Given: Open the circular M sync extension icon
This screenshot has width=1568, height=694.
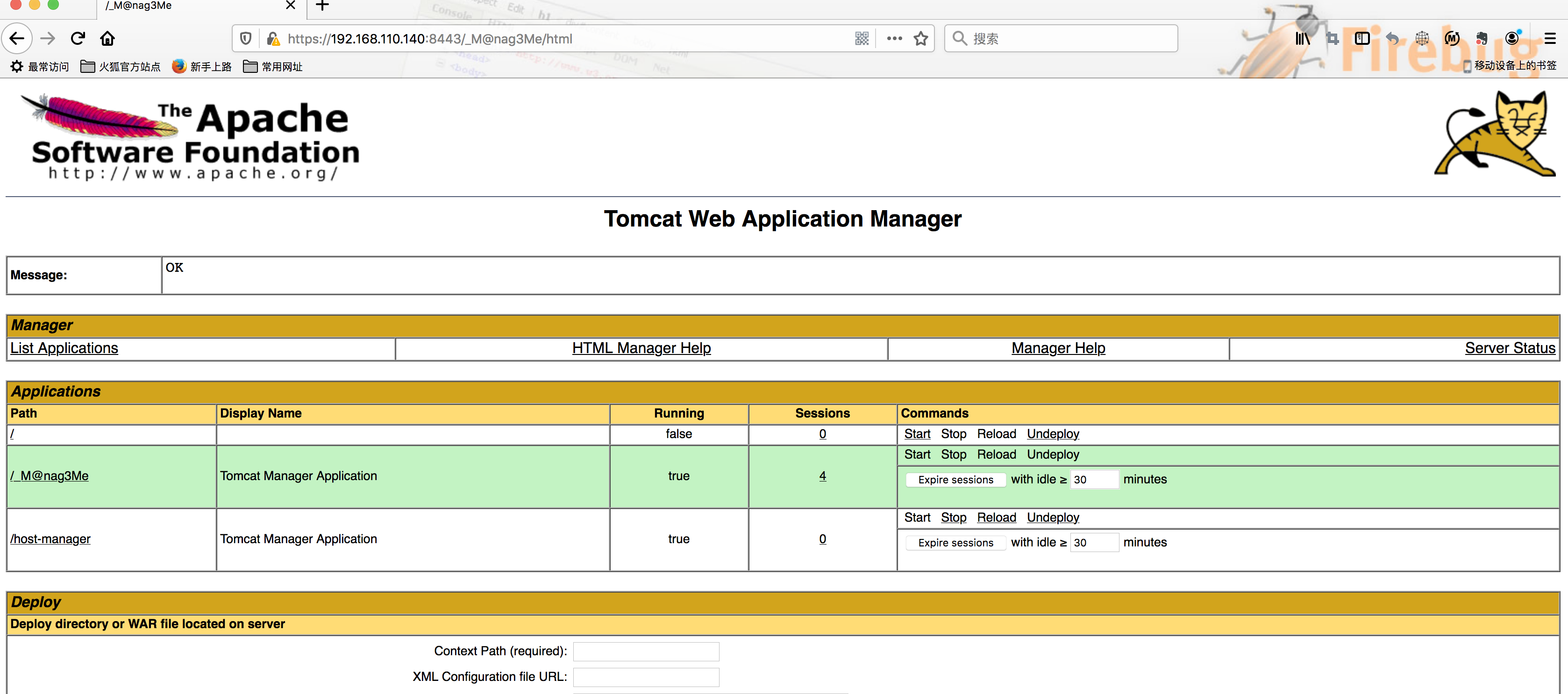Looking at the screenshot, I should coord(1452,39).
